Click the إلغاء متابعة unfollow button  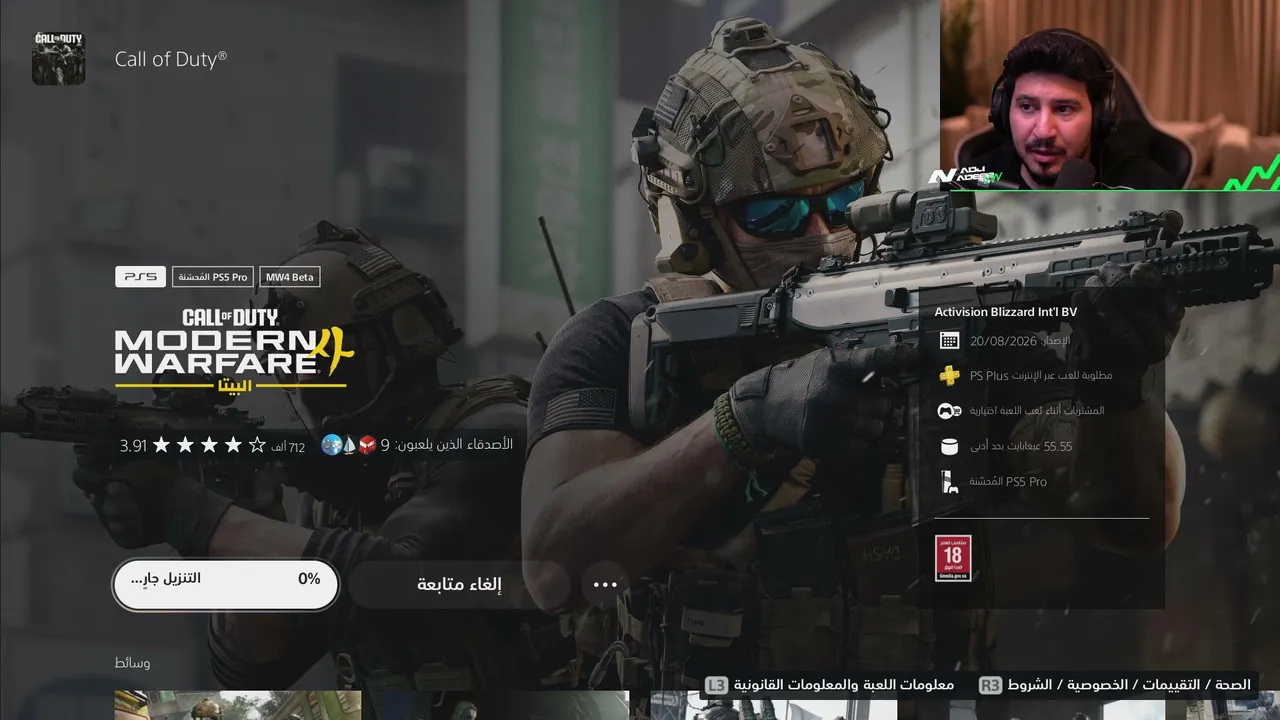[x=460, y=584]
